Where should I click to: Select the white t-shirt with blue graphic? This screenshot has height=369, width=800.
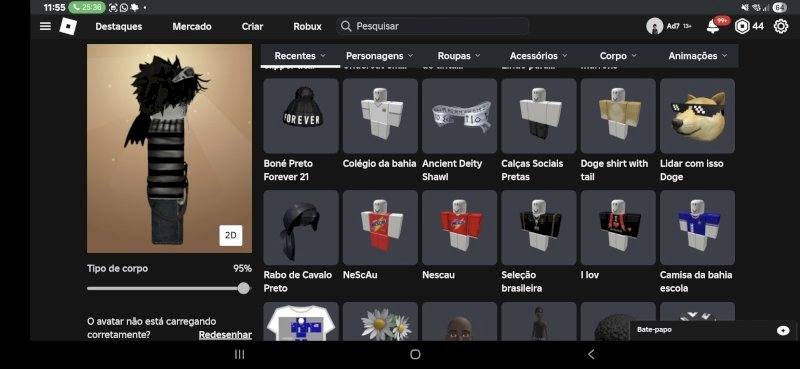click(301, 322)
